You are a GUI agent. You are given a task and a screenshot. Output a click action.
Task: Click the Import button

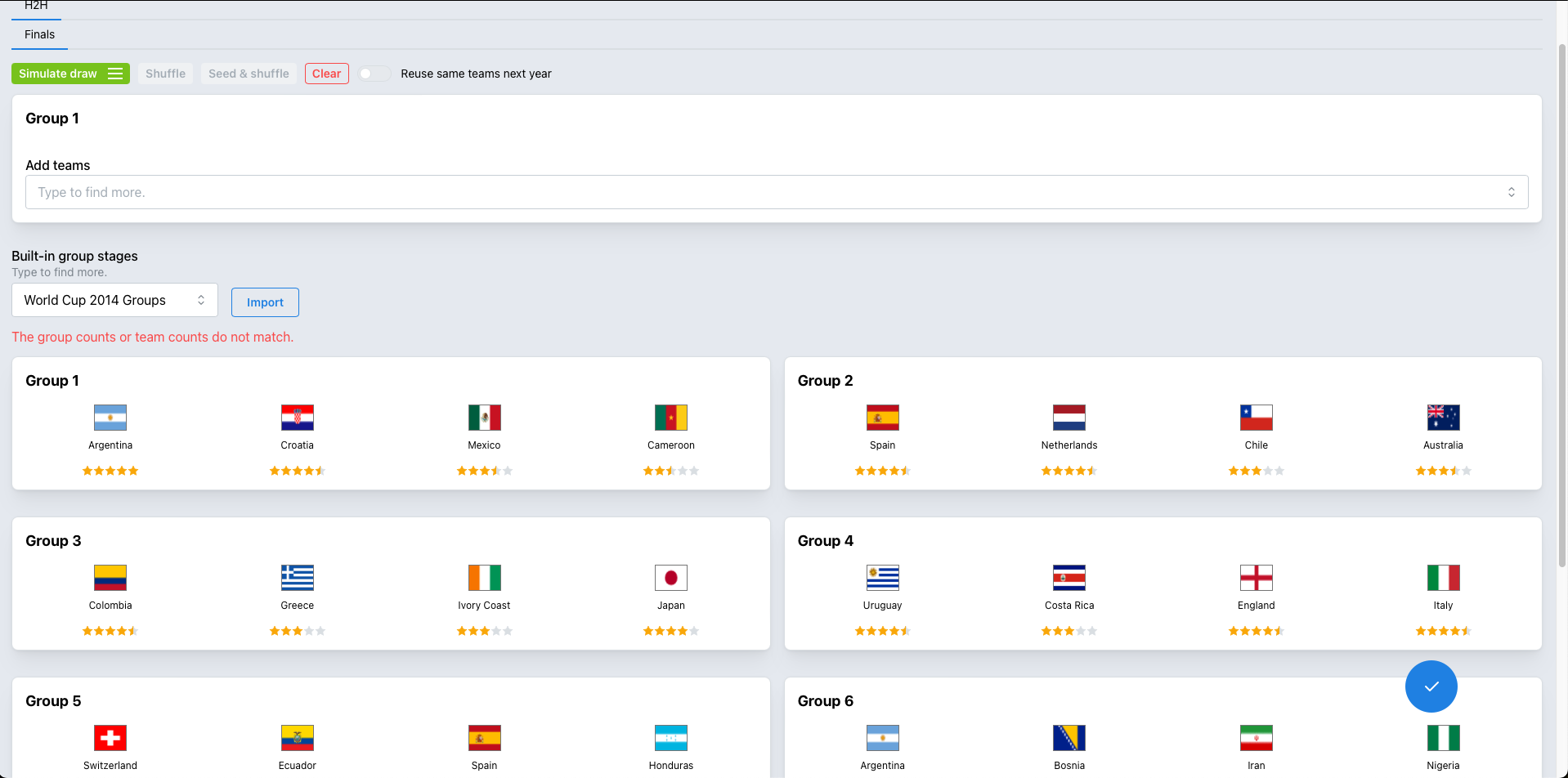pyautogui.click(x=265, y=302)
